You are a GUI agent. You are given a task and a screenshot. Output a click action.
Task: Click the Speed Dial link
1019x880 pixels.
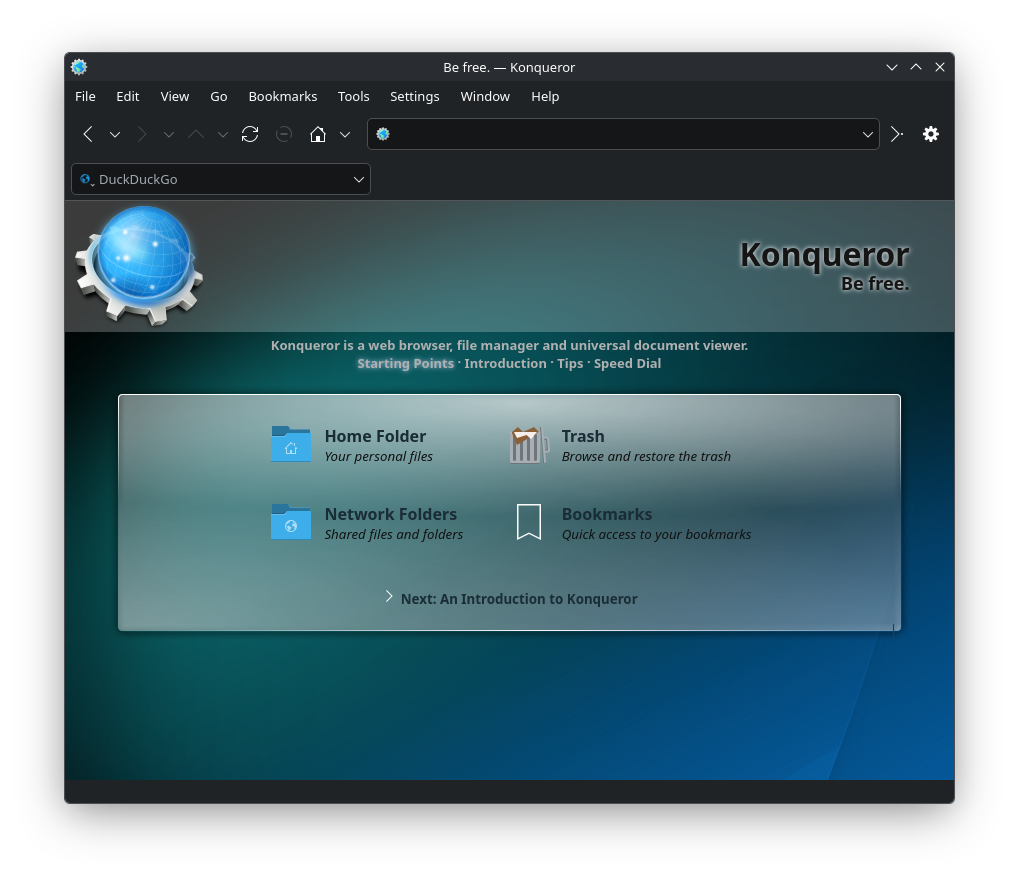pos(627,363)
